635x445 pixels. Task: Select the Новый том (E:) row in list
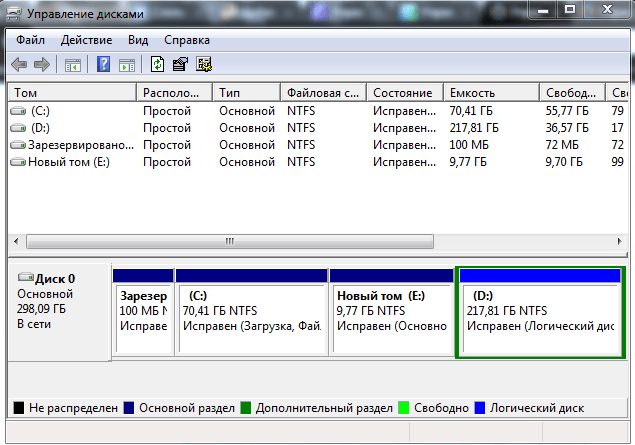pyautogui.click(x=68, y=162)
